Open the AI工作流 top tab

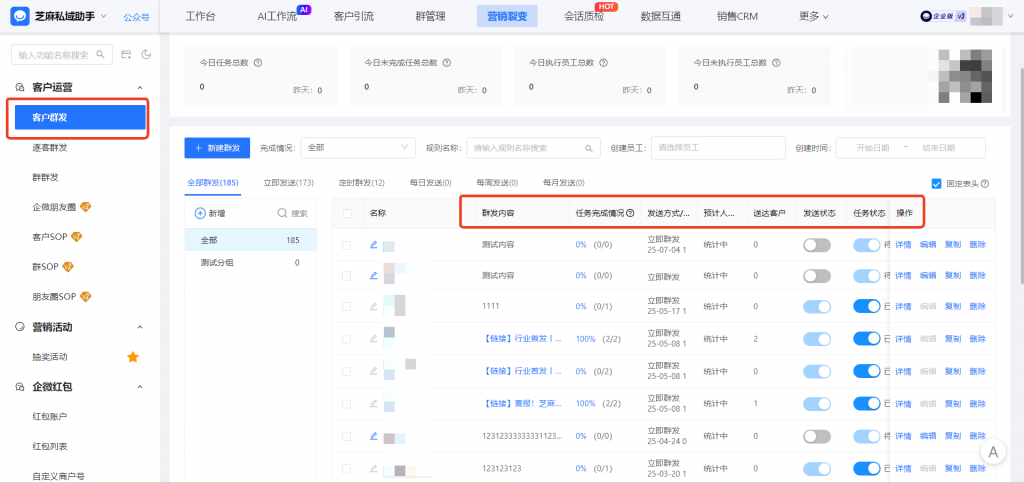[x=278, y=16]
